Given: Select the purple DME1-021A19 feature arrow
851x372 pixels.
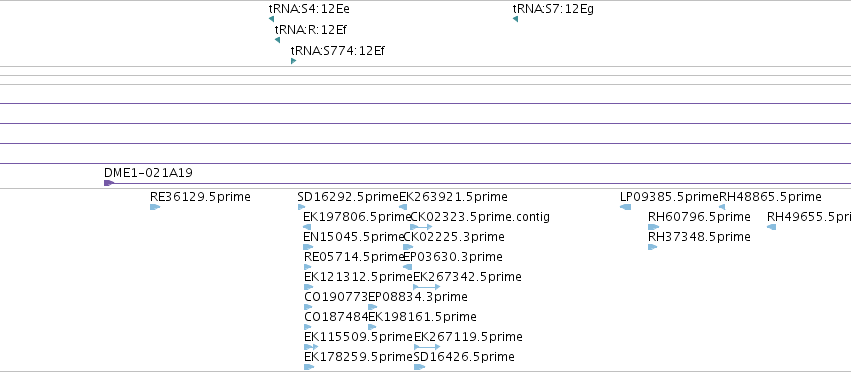Looking at the screenshot, I should click(109, 183).
